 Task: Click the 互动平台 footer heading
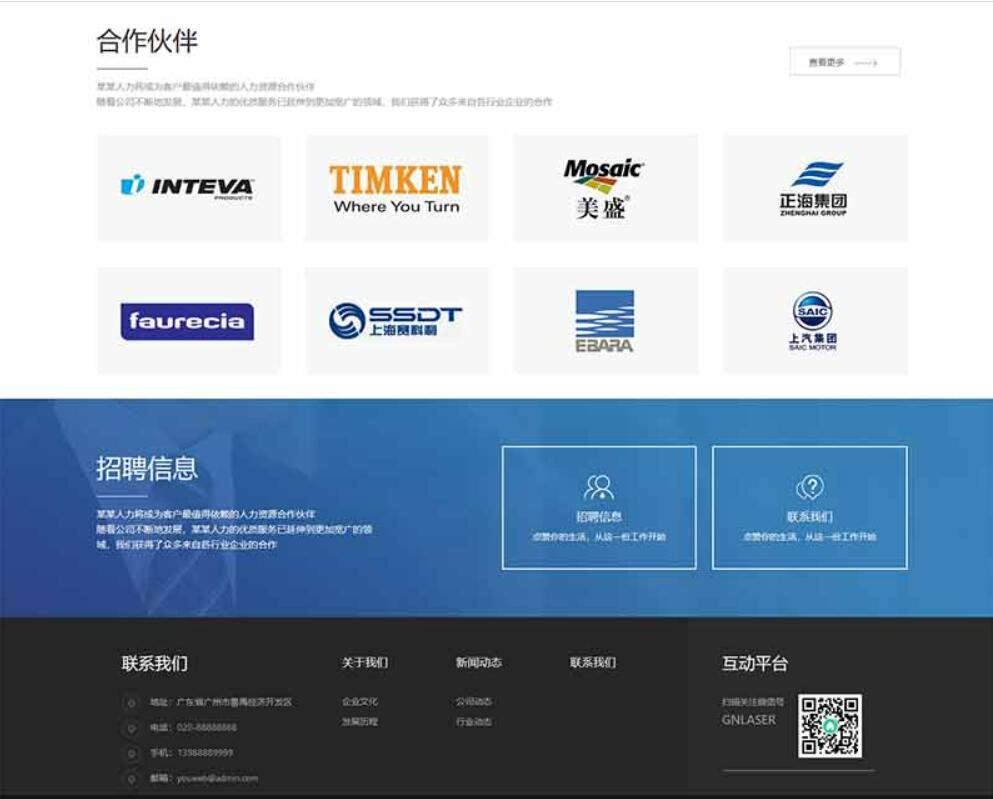click(x=755, y=664)
